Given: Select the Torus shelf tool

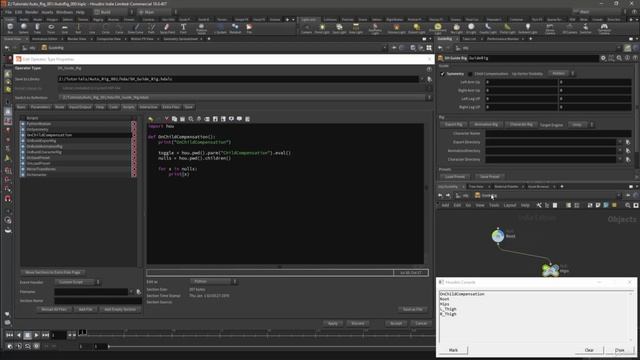Looking at the screenshot, I should coord(51,28).
